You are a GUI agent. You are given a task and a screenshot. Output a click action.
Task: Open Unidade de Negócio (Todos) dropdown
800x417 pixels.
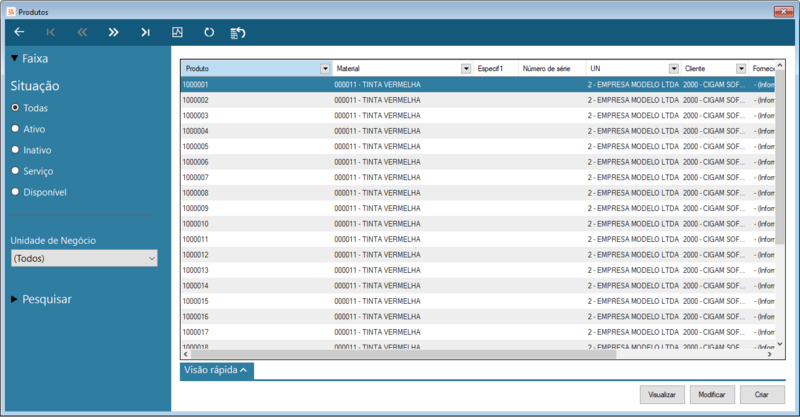[x=84, y=258]
